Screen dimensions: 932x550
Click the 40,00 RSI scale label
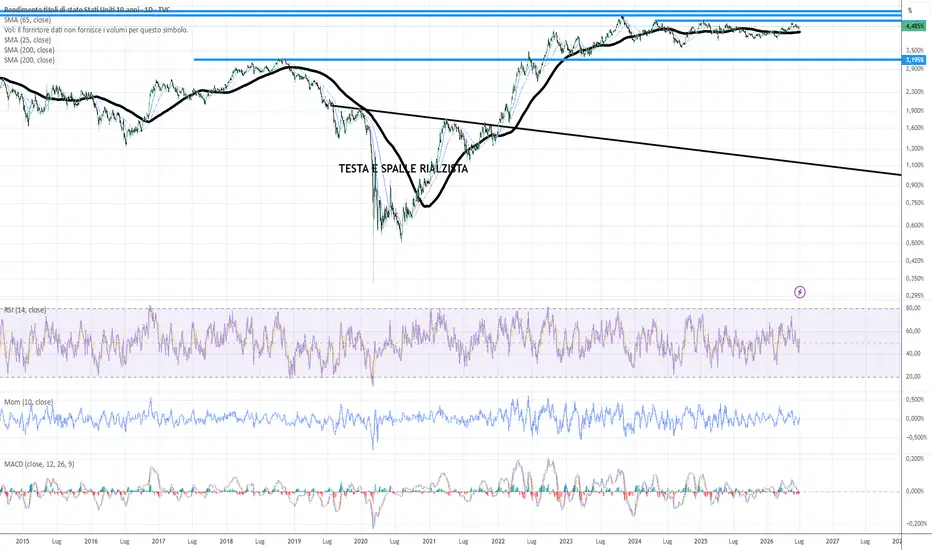click(x=914, y=354)
